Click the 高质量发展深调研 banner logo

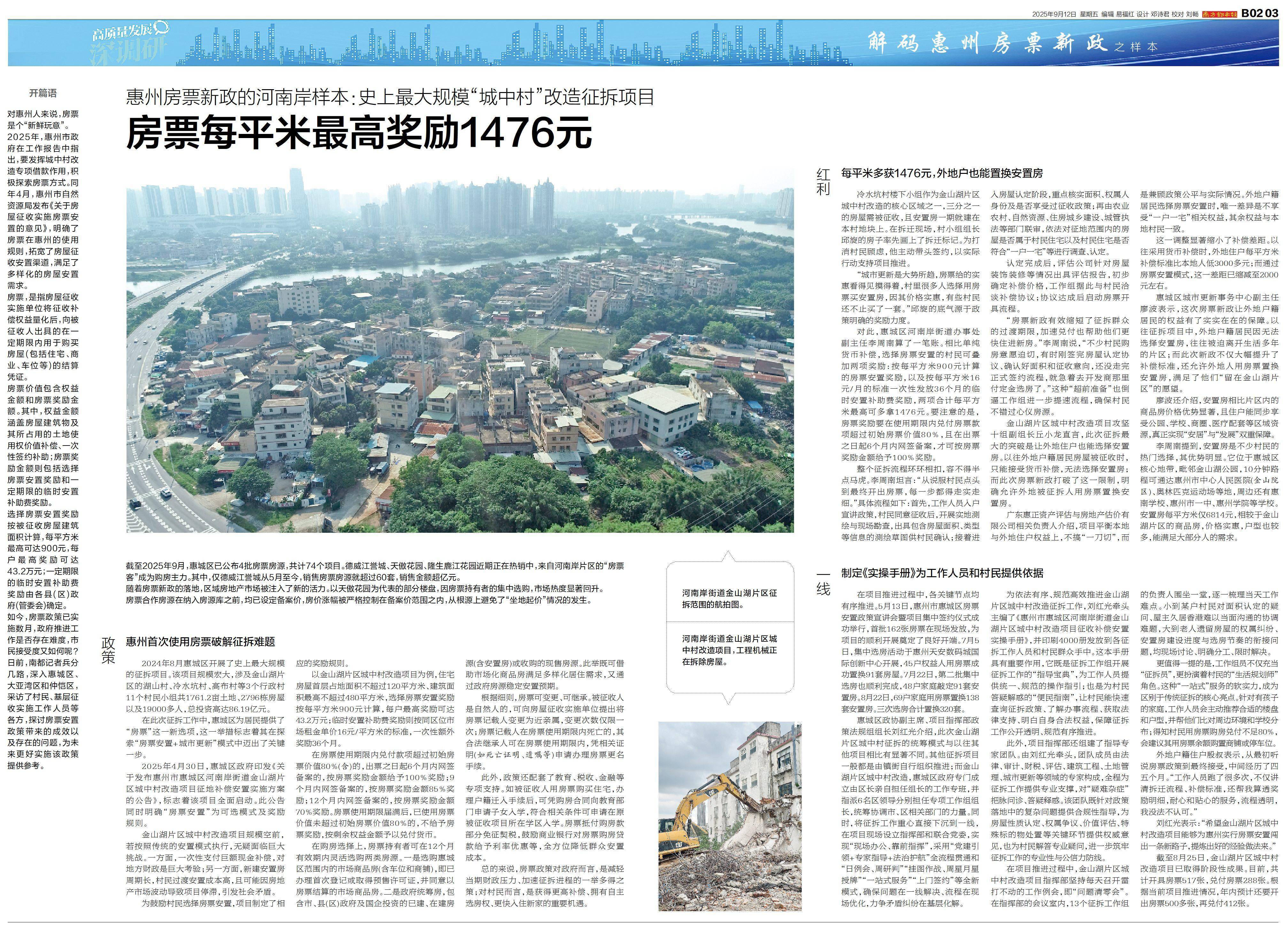pyautogui.click(x=129, y=43)
